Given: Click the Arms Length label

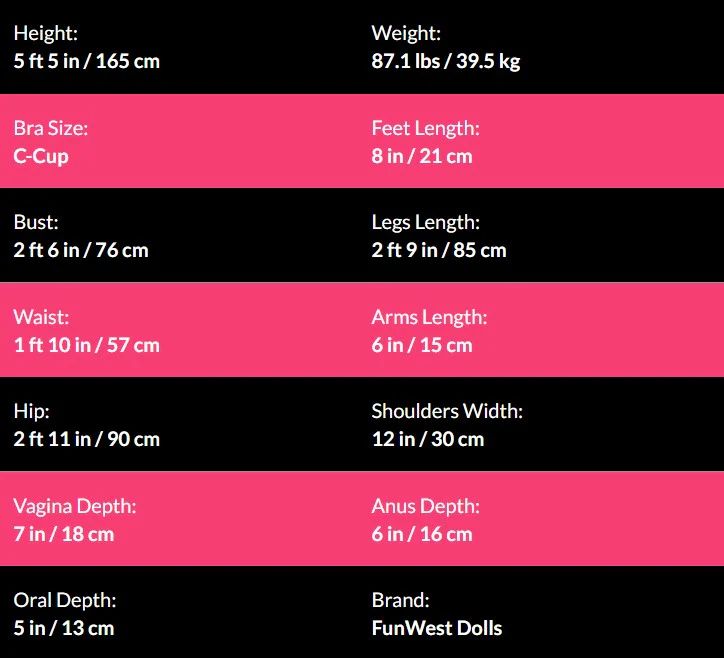Looking at the screenshot, I should 429,317.
